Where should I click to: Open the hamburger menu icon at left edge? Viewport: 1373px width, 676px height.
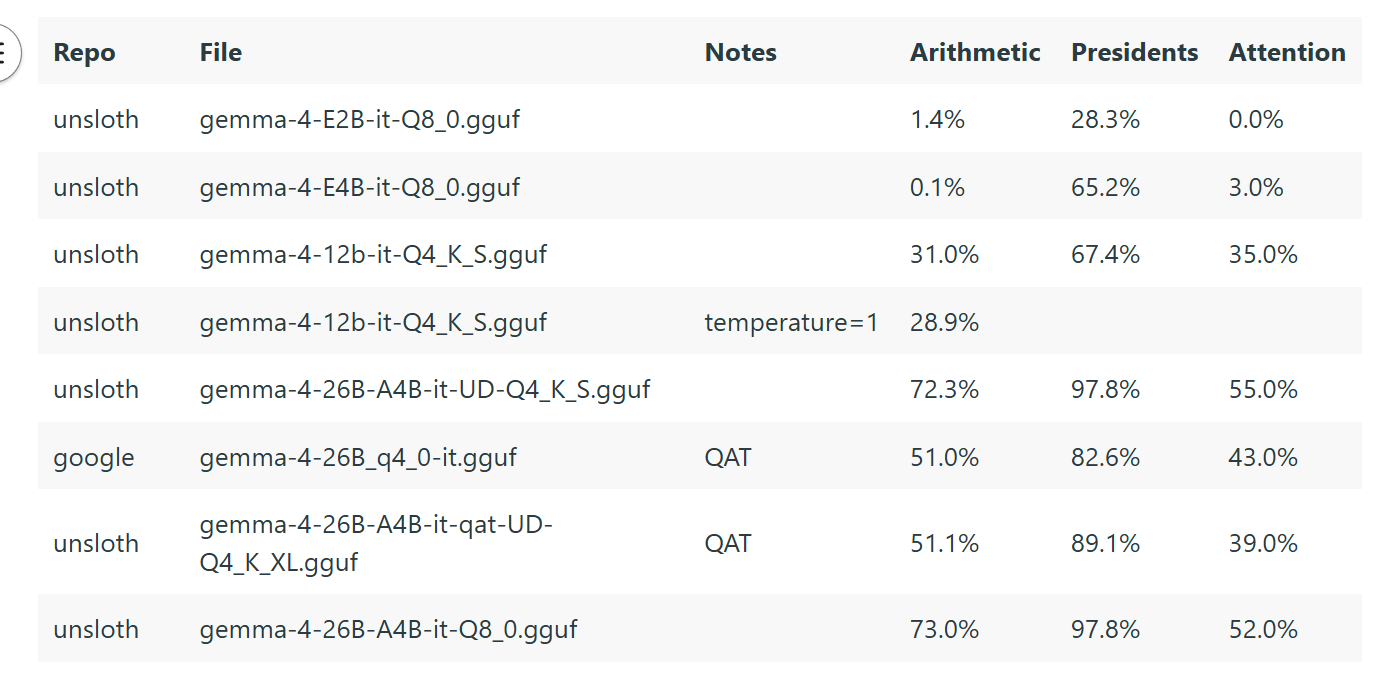point(5,52)
